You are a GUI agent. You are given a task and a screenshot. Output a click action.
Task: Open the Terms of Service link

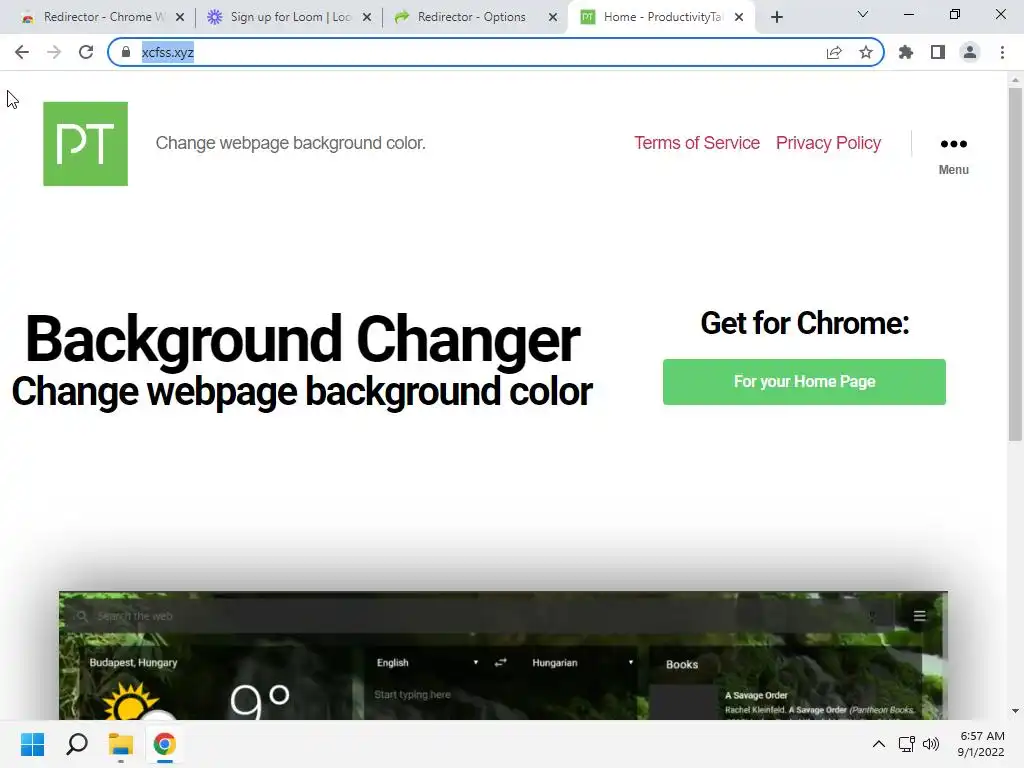(697, 143)
